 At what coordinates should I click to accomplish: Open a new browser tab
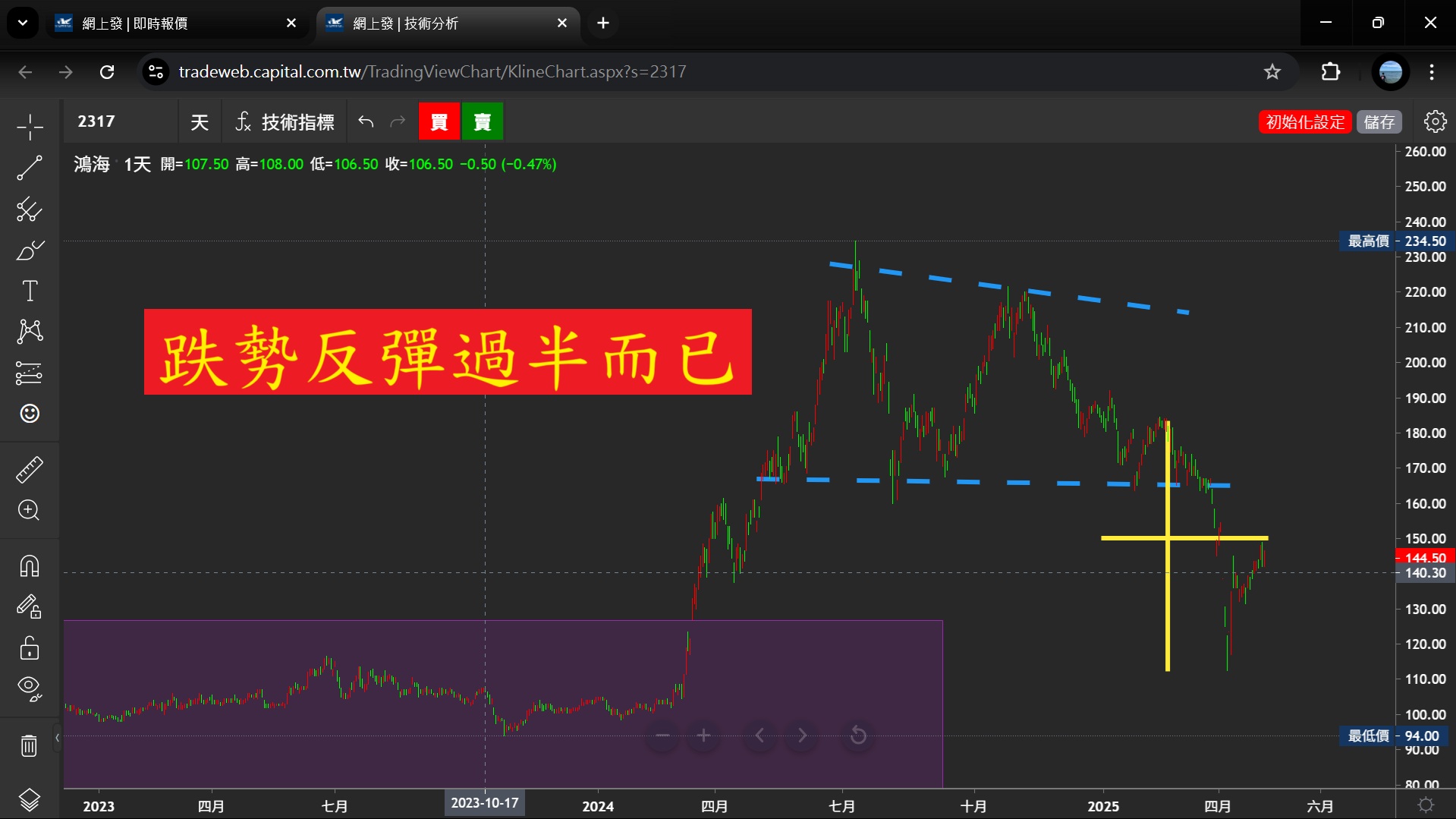pos(603,24)
